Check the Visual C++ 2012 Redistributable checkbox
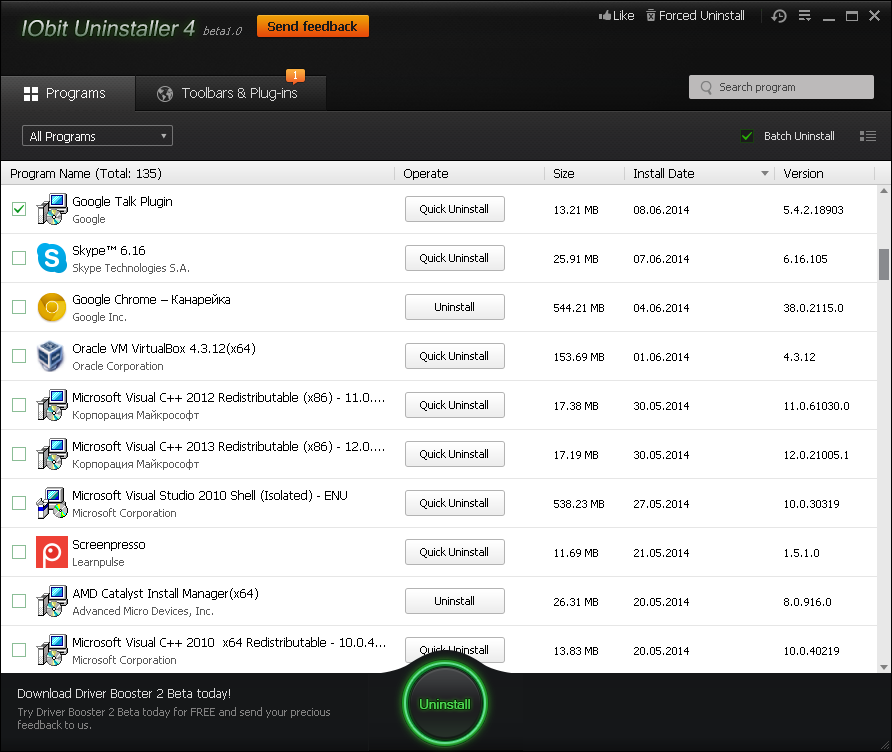 coord(19,404)
